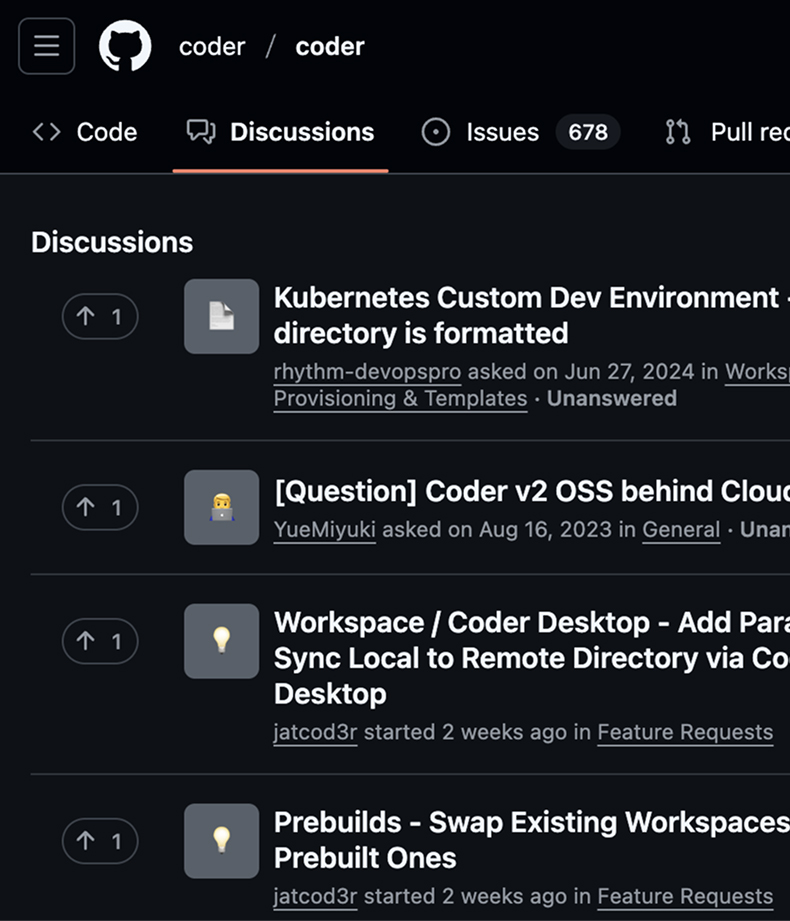This screenshot has width=790, height=921.
Task: Switch to the Issues tab
Action: click(x=501, y=132)
